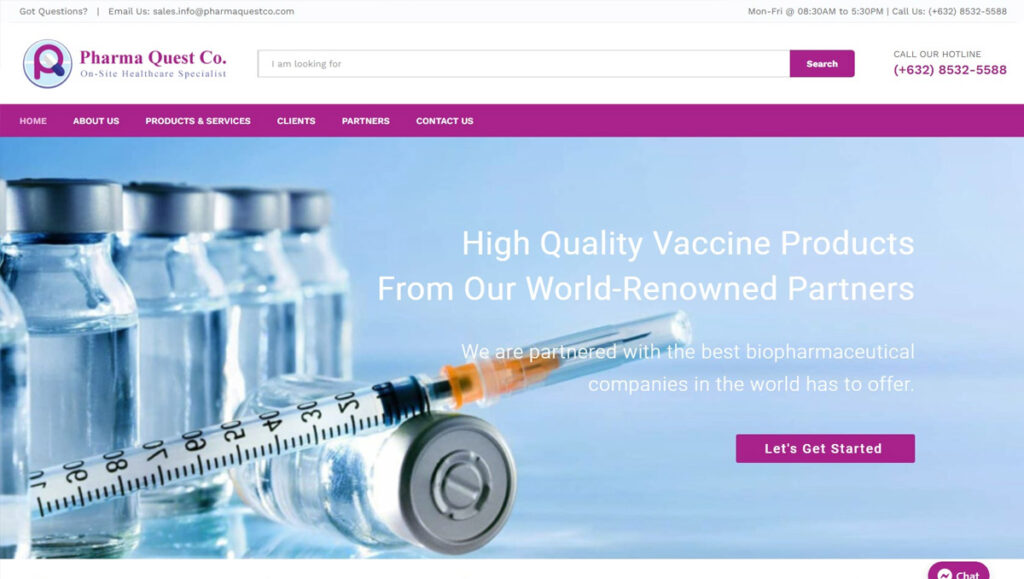Image resolution: width=1024 pixels, height=579 pixels.
Task: Go to the Home menu item
Action: pos(33,121)
